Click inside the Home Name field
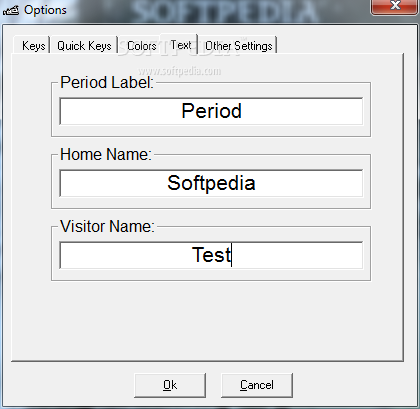 pos(211,183)
